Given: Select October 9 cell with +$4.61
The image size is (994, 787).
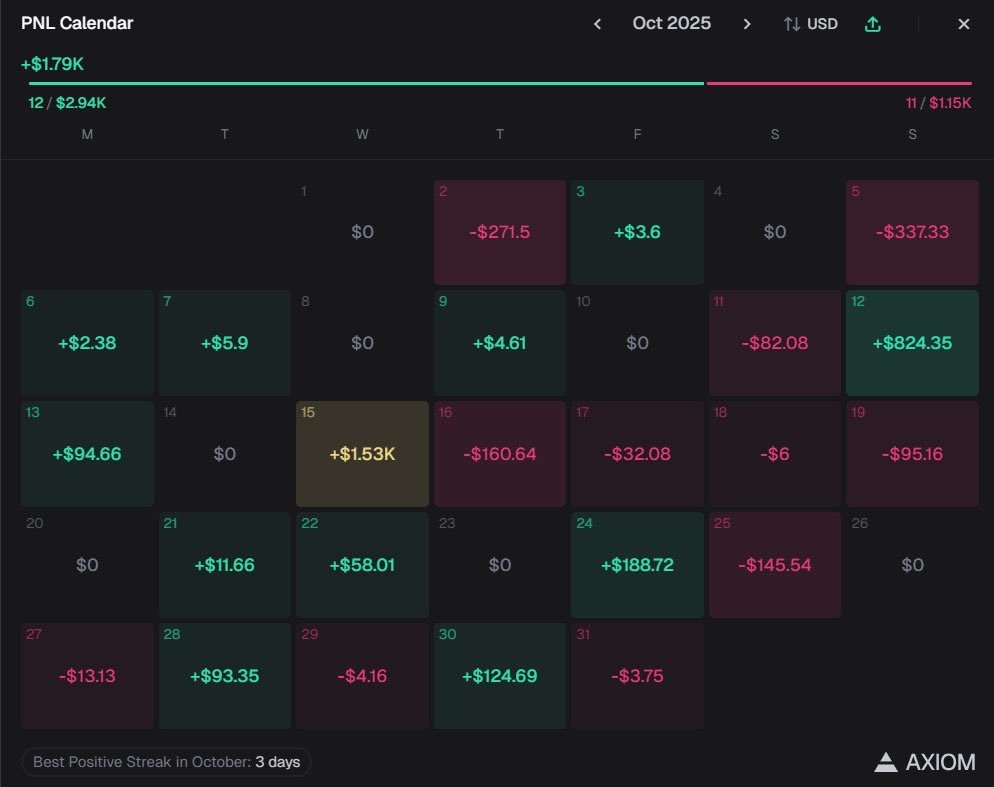Looking at the screenshot, I should [500, 343].
